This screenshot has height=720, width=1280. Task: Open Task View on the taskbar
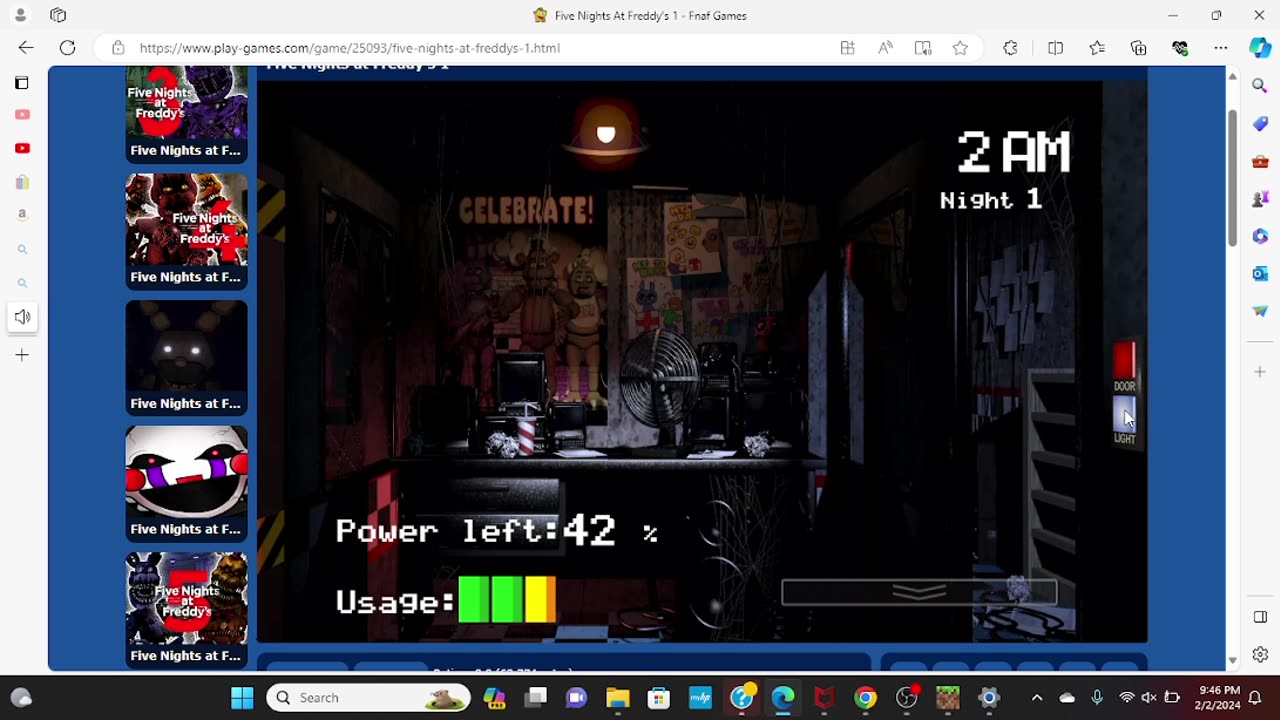[x=535, y=698]
